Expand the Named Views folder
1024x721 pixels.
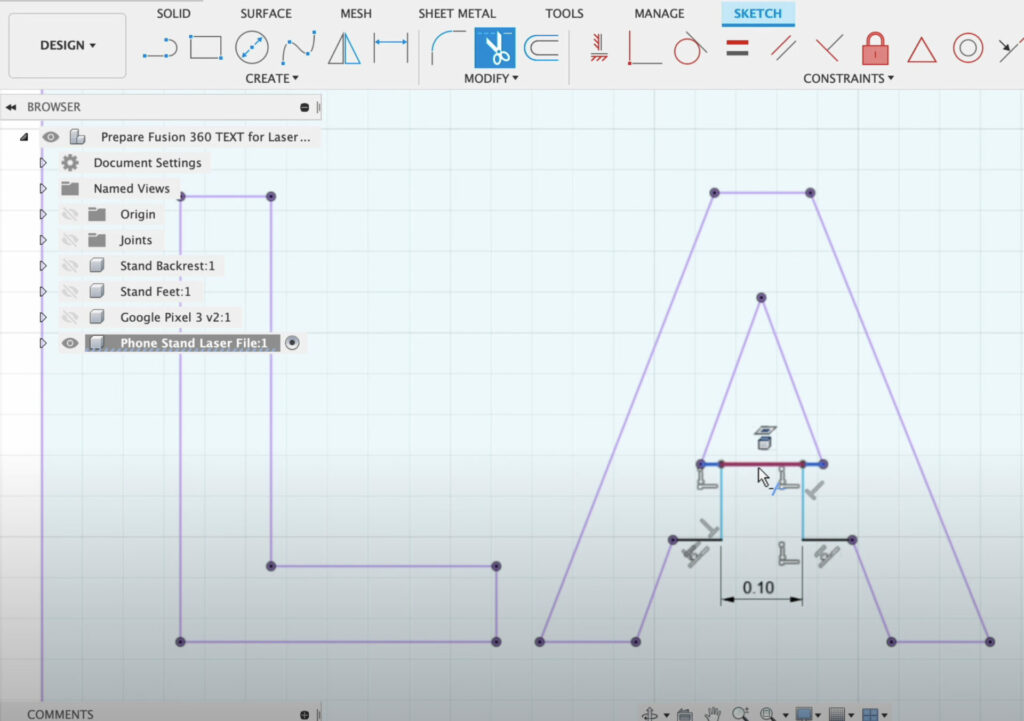point(43,189)
